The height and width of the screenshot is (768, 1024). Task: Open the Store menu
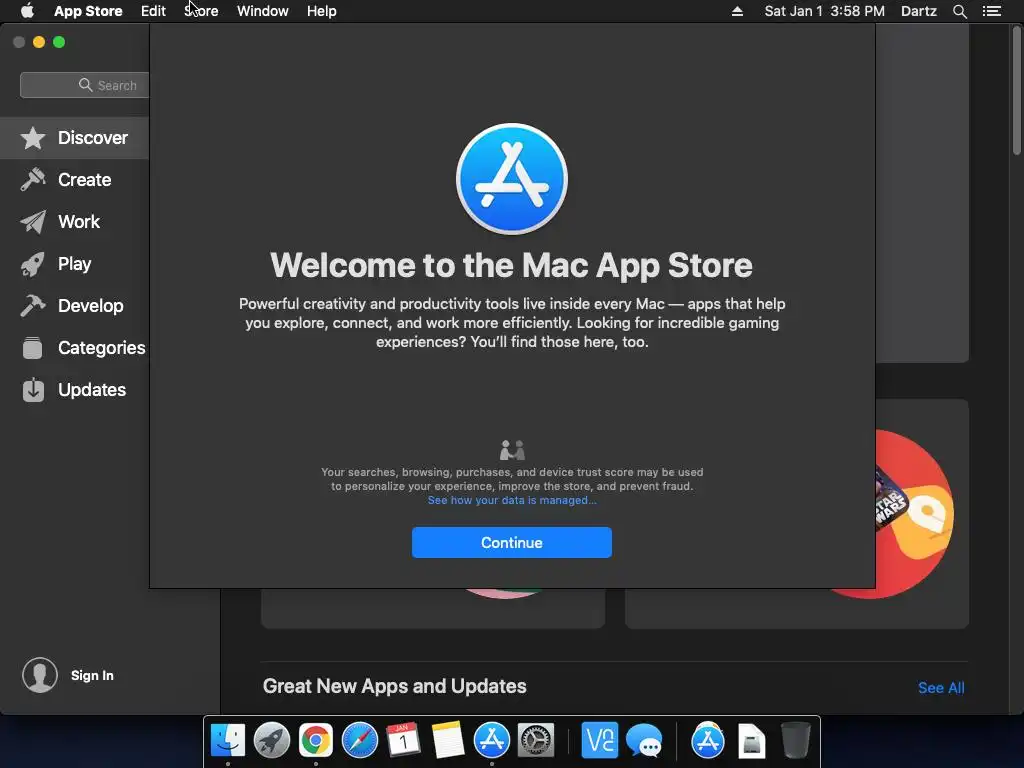coord(201,11)
